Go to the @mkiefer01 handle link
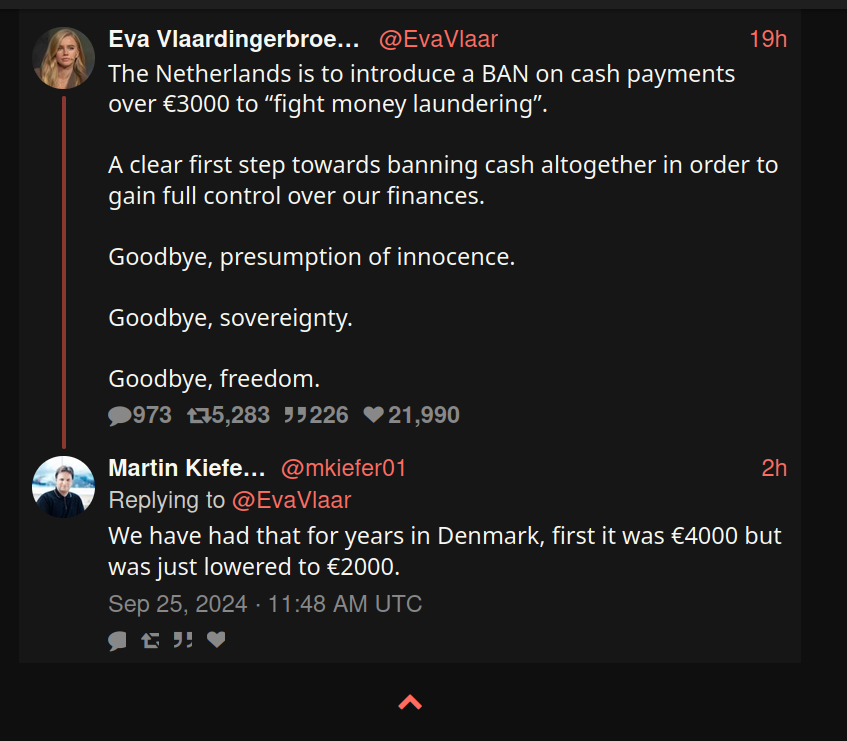 click(x=344, y=468)
